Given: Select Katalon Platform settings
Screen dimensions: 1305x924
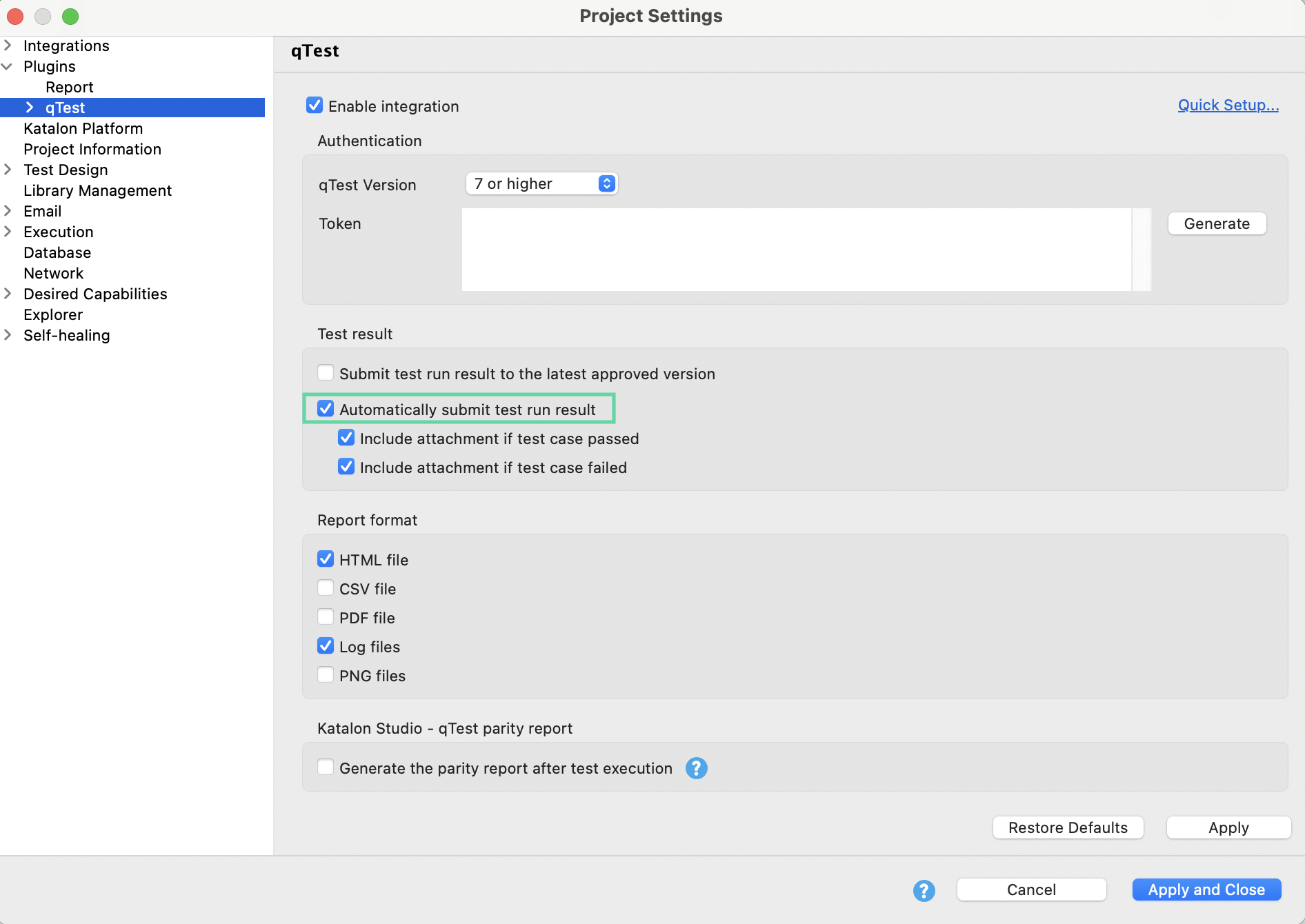Looking at the screenshot, I should pyautogui.click(x=83, y=128).
